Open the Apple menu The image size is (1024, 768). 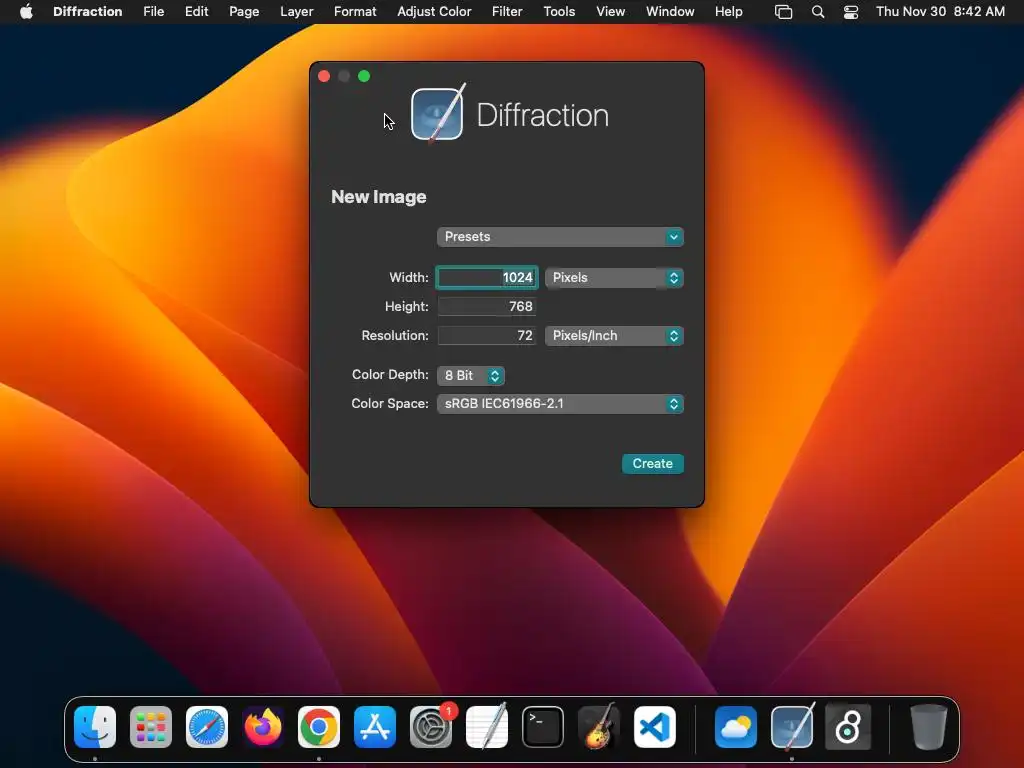tap(26, 12)
